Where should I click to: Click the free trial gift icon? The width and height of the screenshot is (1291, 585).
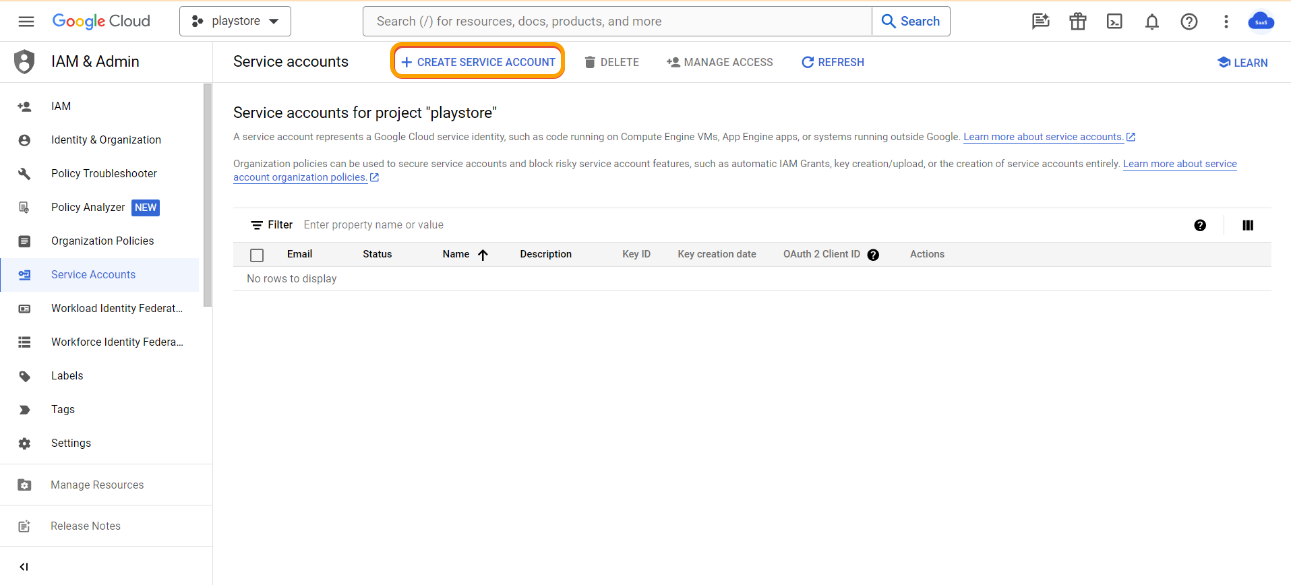(x=1078, y=21)
